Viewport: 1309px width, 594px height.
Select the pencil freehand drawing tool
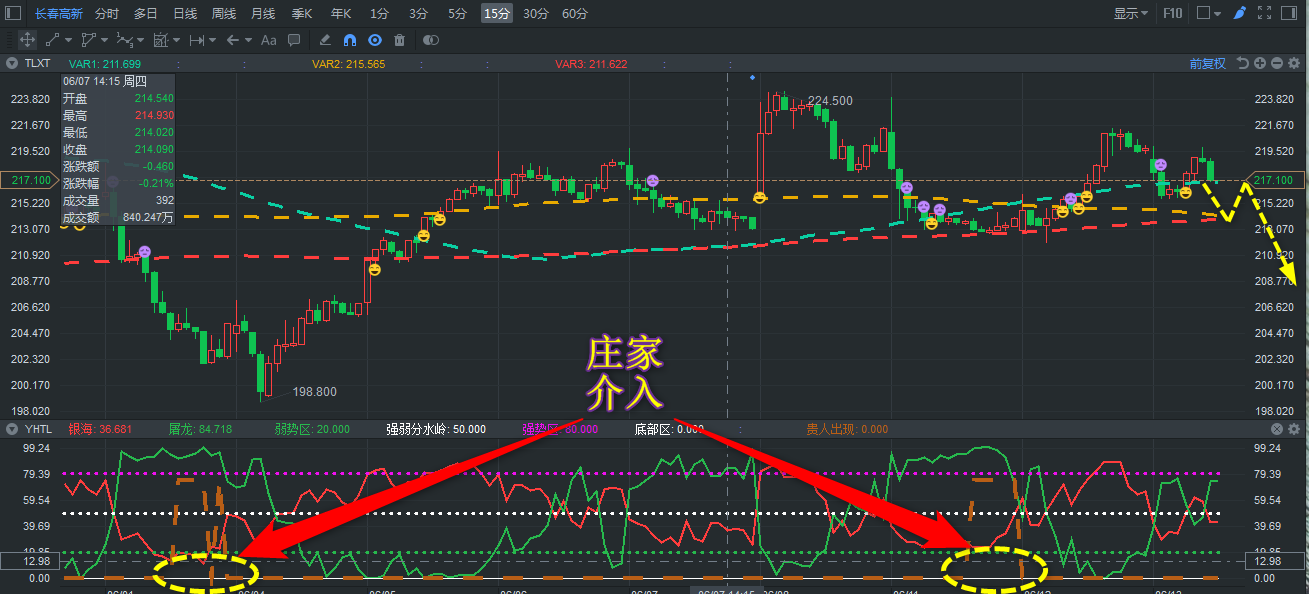[323, 40]
